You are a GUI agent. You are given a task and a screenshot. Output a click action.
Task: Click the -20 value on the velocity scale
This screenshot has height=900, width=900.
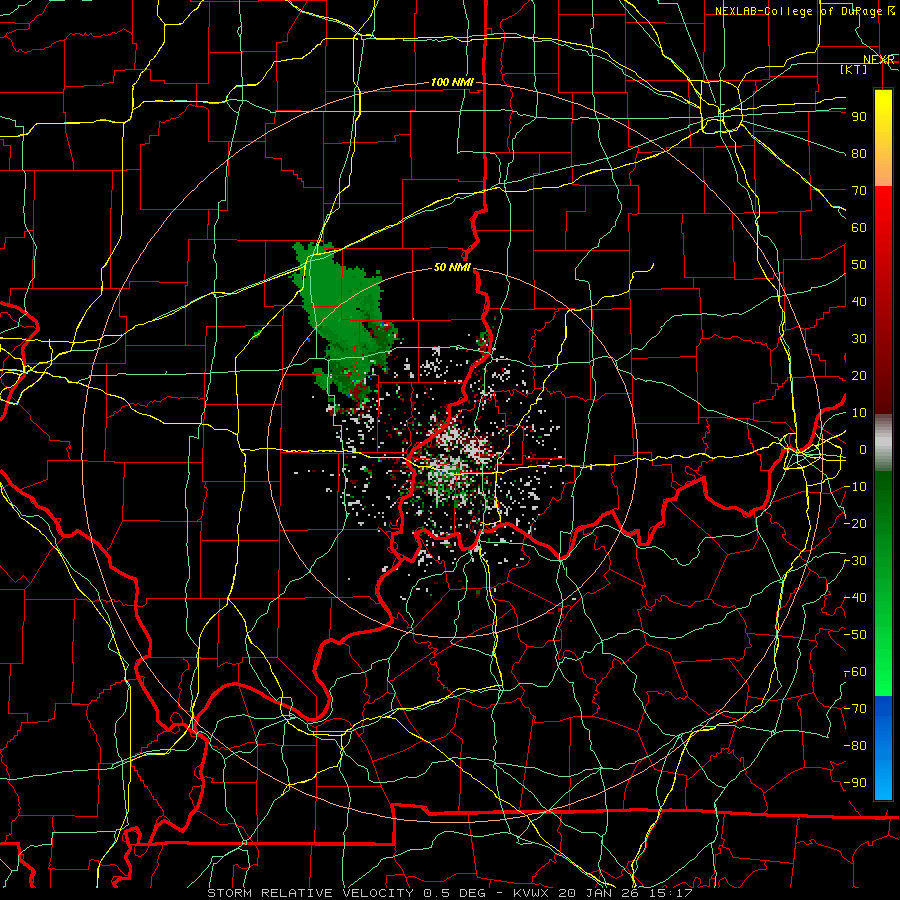coord(856,524)
